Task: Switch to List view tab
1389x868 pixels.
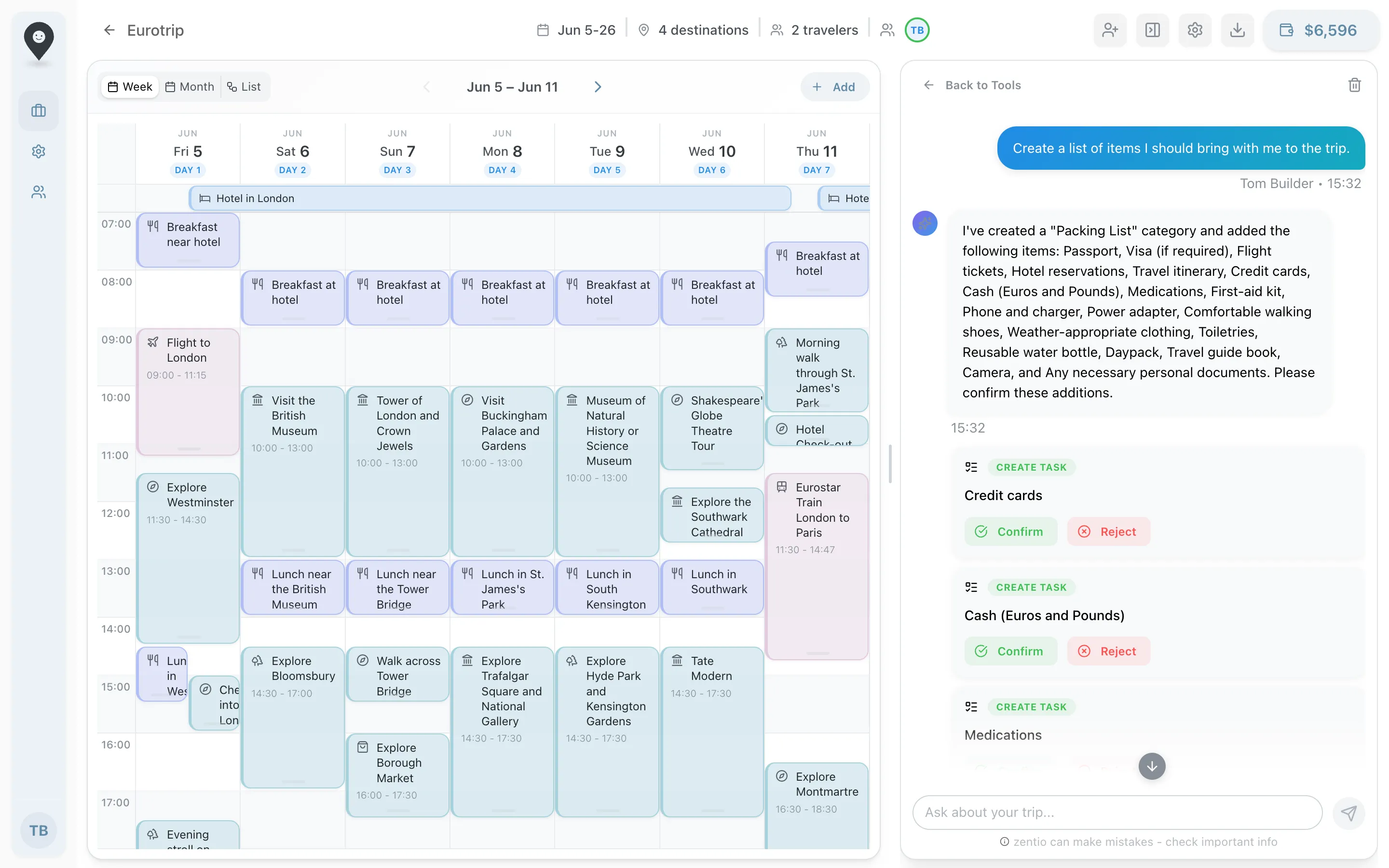Action: tap(244, 87)
